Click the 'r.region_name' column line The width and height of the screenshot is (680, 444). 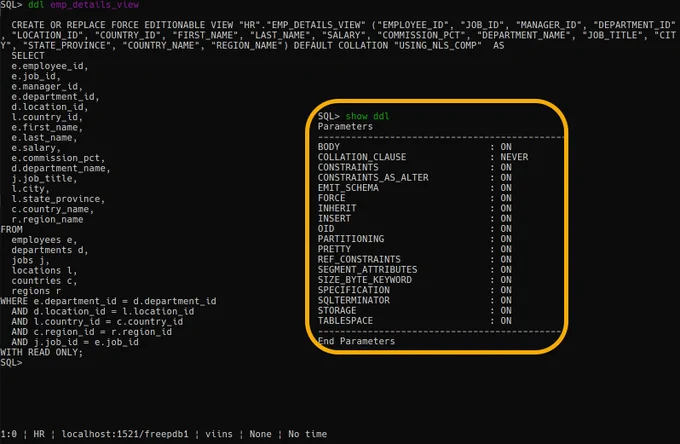[x=47, y=219]
